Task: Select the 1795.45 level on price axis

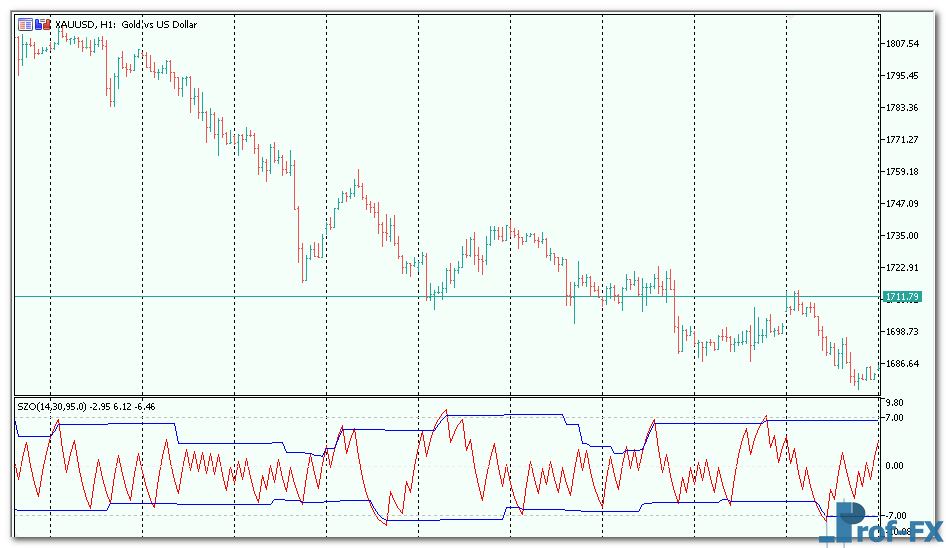Action: (x=902, y=76)
